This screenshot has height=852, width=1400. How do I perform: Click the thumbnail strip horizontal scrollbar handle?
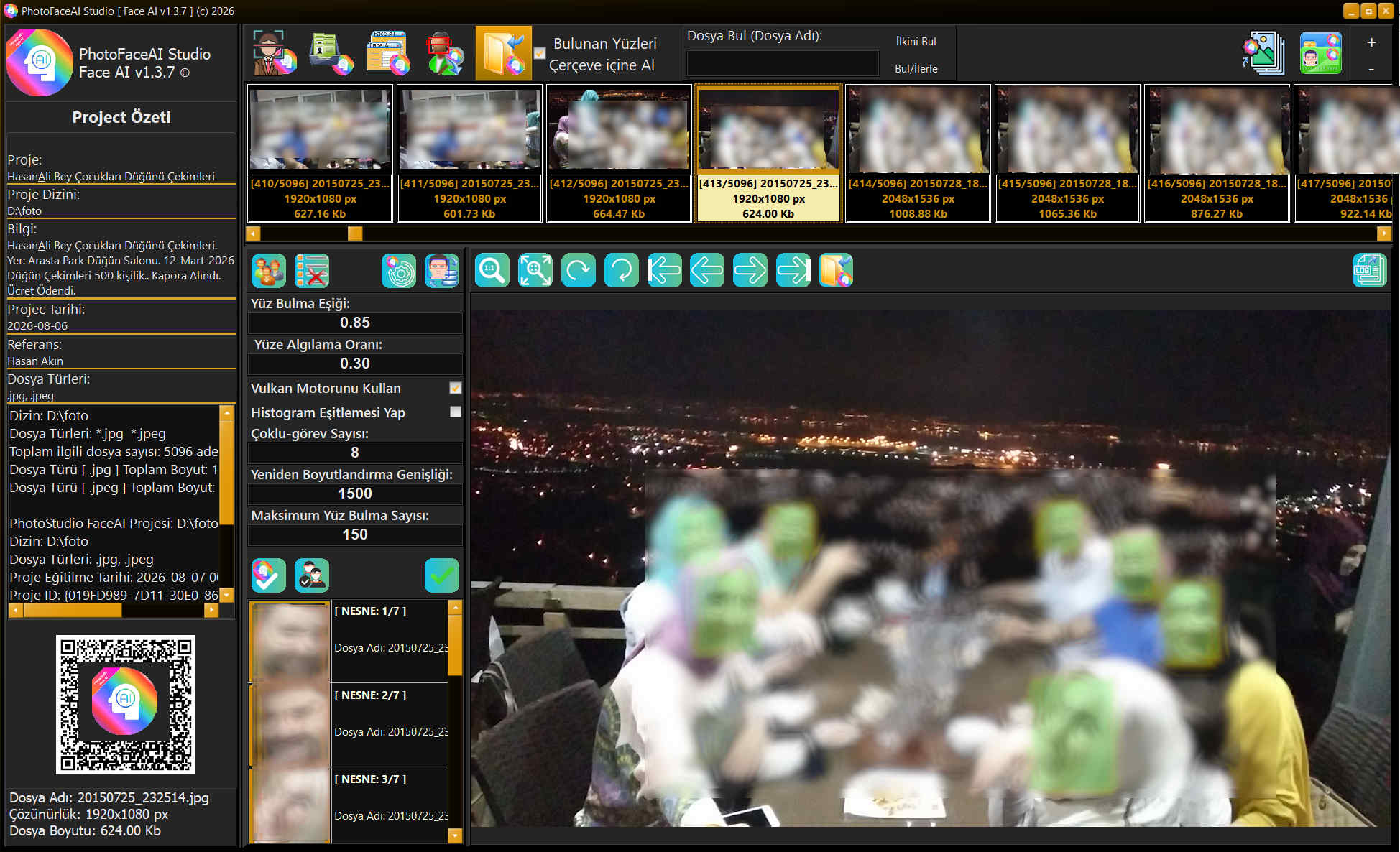pyautogui.click(x=355, y=233)
